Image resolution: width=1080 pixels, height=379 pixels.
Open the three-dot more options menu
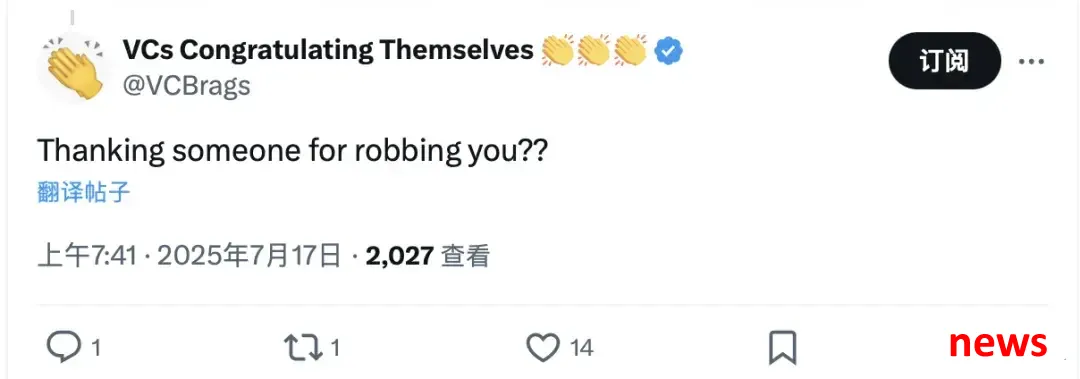1031,61
